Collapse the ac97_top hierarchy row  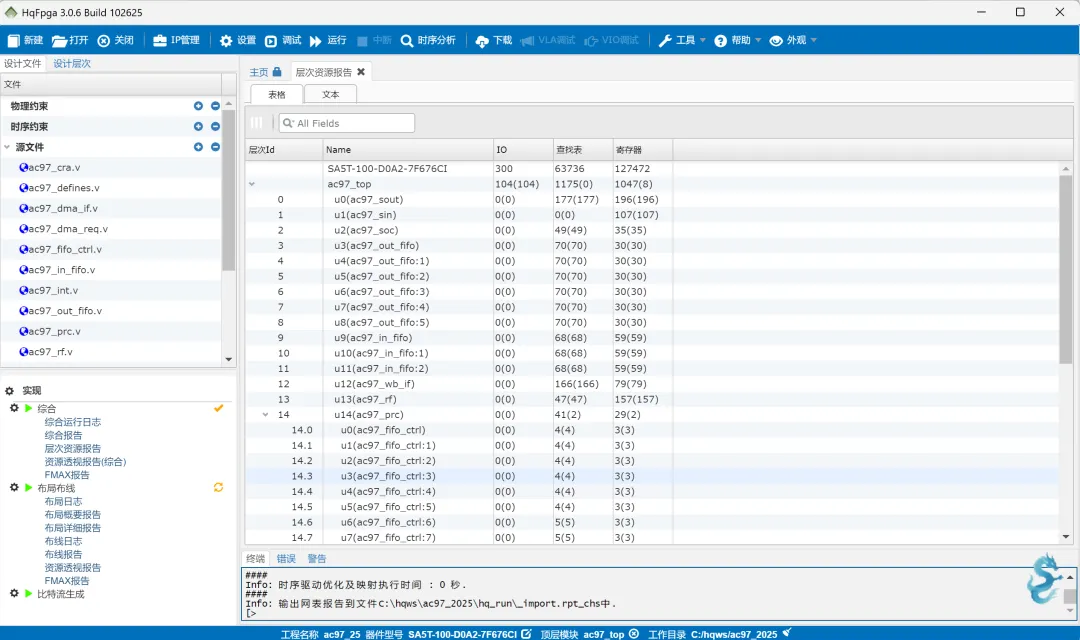(x=252, y=184)
